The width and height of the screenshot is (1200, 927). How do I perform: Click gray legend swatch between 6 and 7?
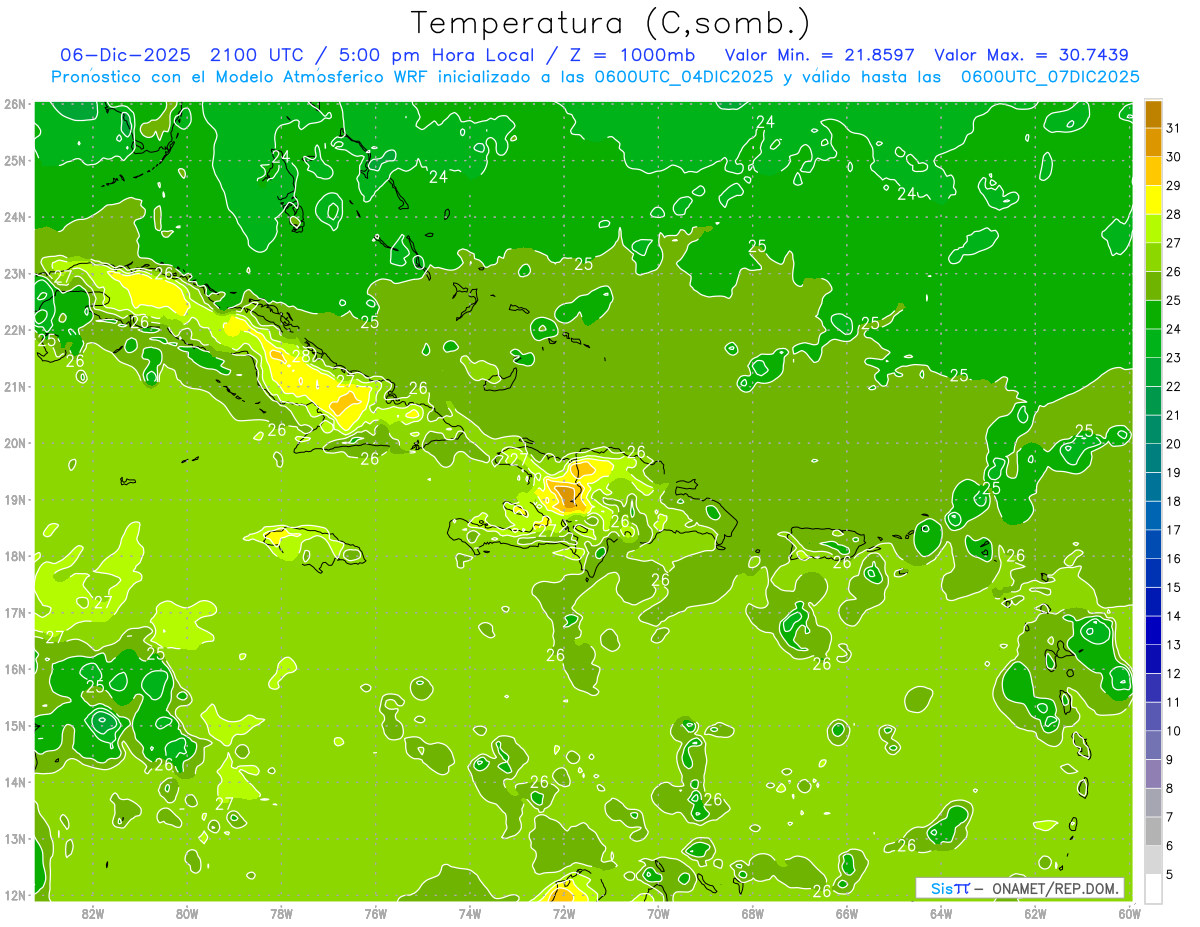[1153, 831]
